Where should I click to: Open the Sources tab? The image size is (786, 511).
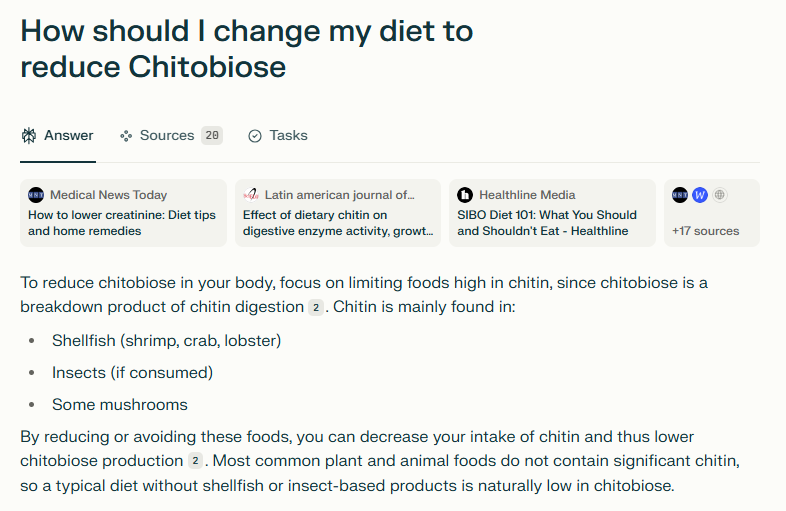[171, 135]
